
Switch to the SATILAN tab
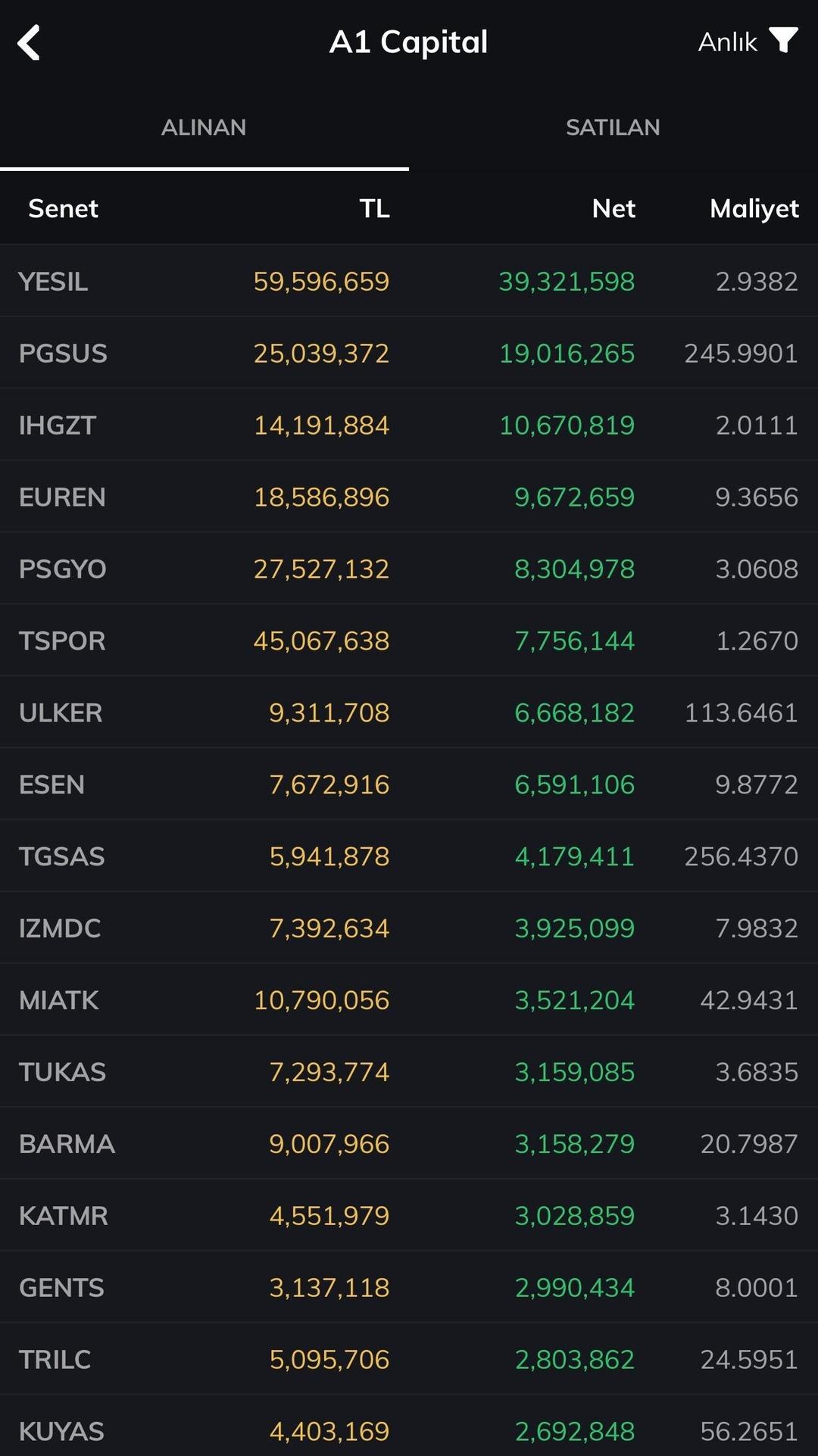coord(613,127)
